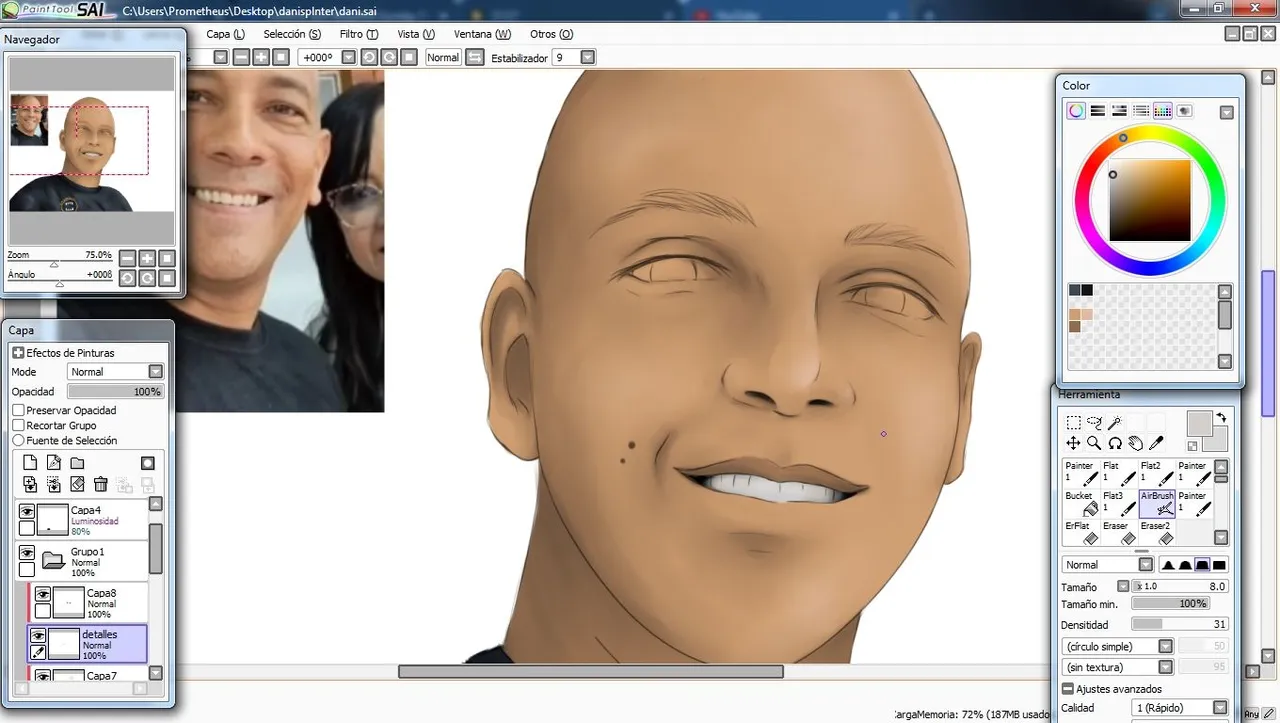Choose the Flat3 brush
Image resolution: width=1280 pixels, height=723 pixels.
tap(1119, 503)
